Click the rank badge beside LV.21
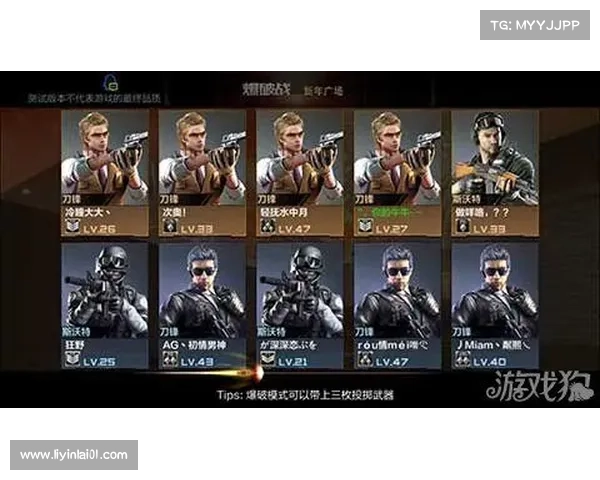The height and width of the screenshot is (480, 600). (x=267, y=359)
